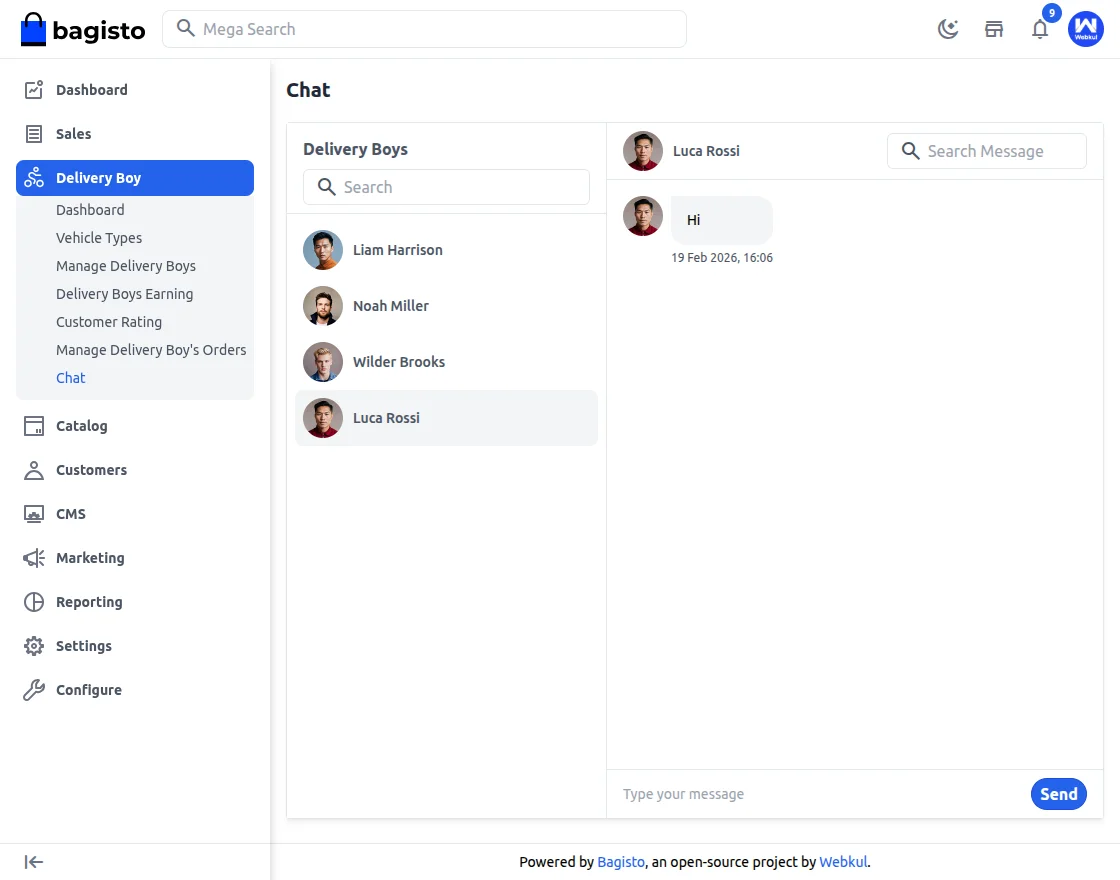Open notifications via the bell icon

1040,30
